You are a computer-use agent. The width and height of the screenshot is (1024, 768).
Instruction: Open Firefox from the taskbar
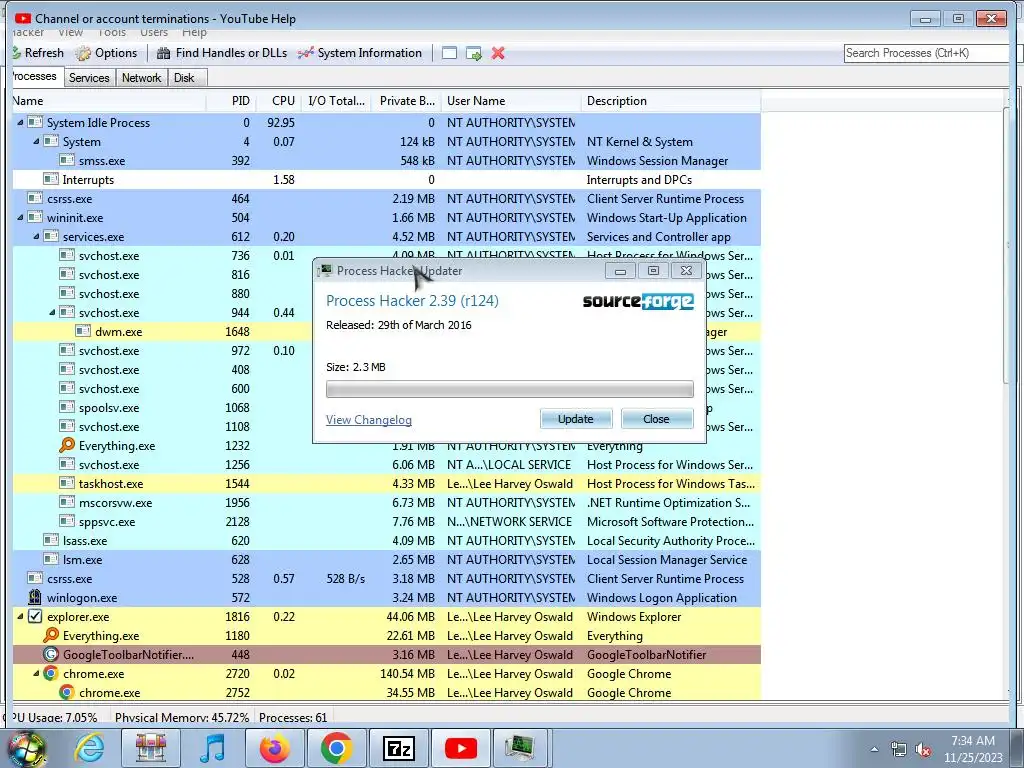click(x=274, y=748)
